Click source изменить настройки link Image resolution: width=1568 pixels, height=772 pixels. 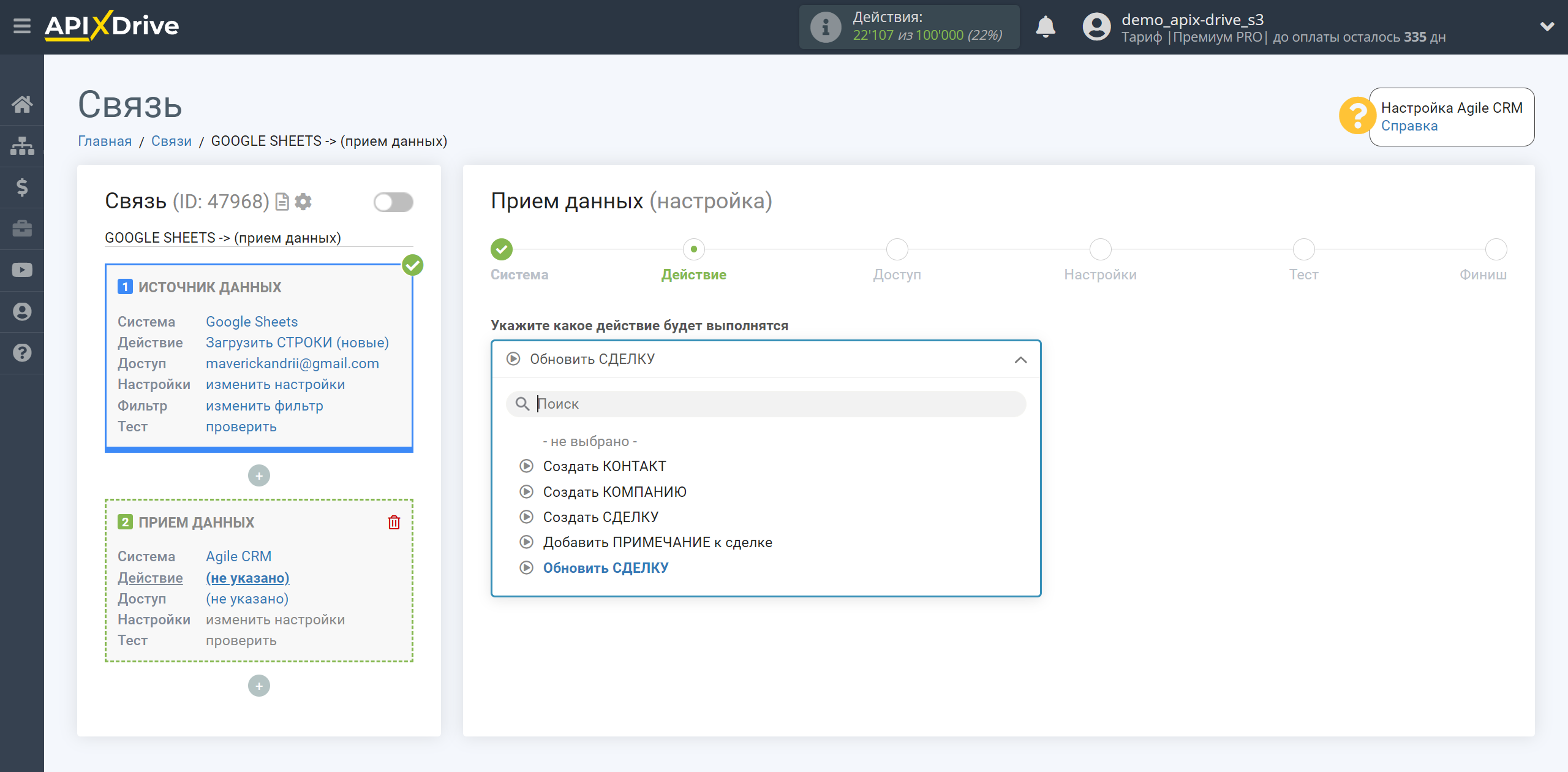(x=275, y=384)
